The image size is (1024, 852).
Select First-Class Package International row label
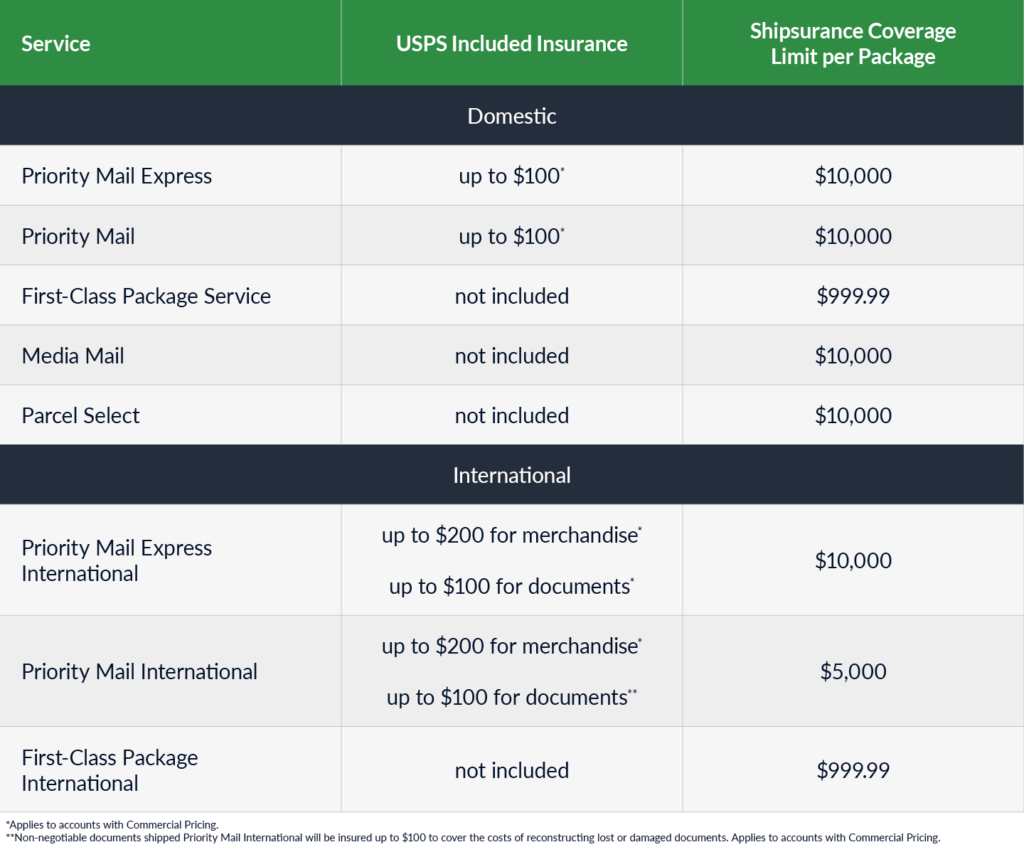pos(110,770)
